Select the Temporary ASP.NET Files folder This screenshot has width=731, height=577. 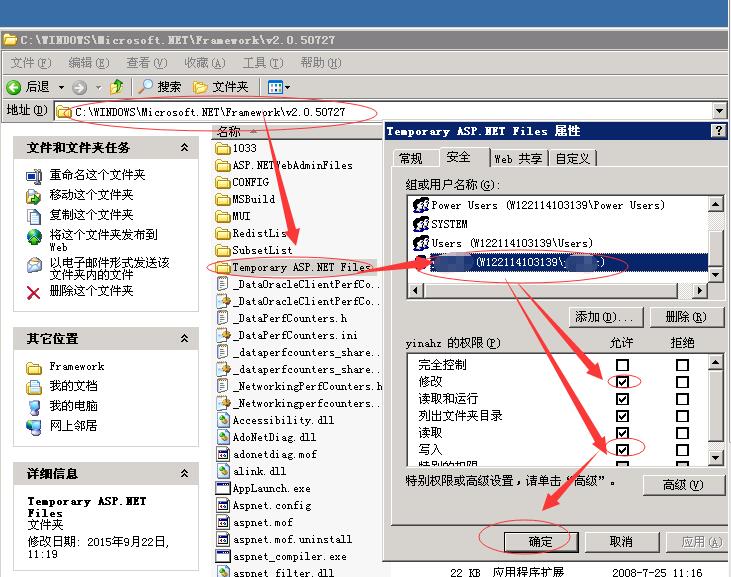tap(294, 267)
